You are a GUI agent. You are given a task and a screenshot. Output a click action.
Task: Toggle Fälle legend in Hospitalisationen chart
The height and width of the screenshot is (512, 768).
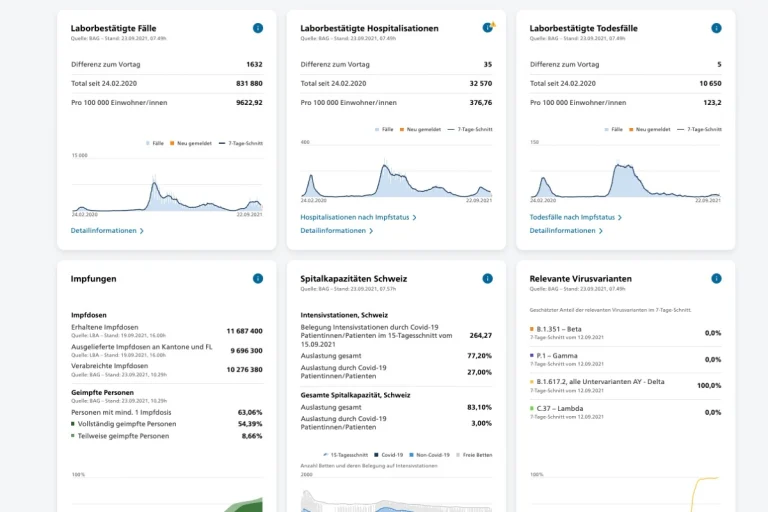pyautogui.click(x=384, y=129)
